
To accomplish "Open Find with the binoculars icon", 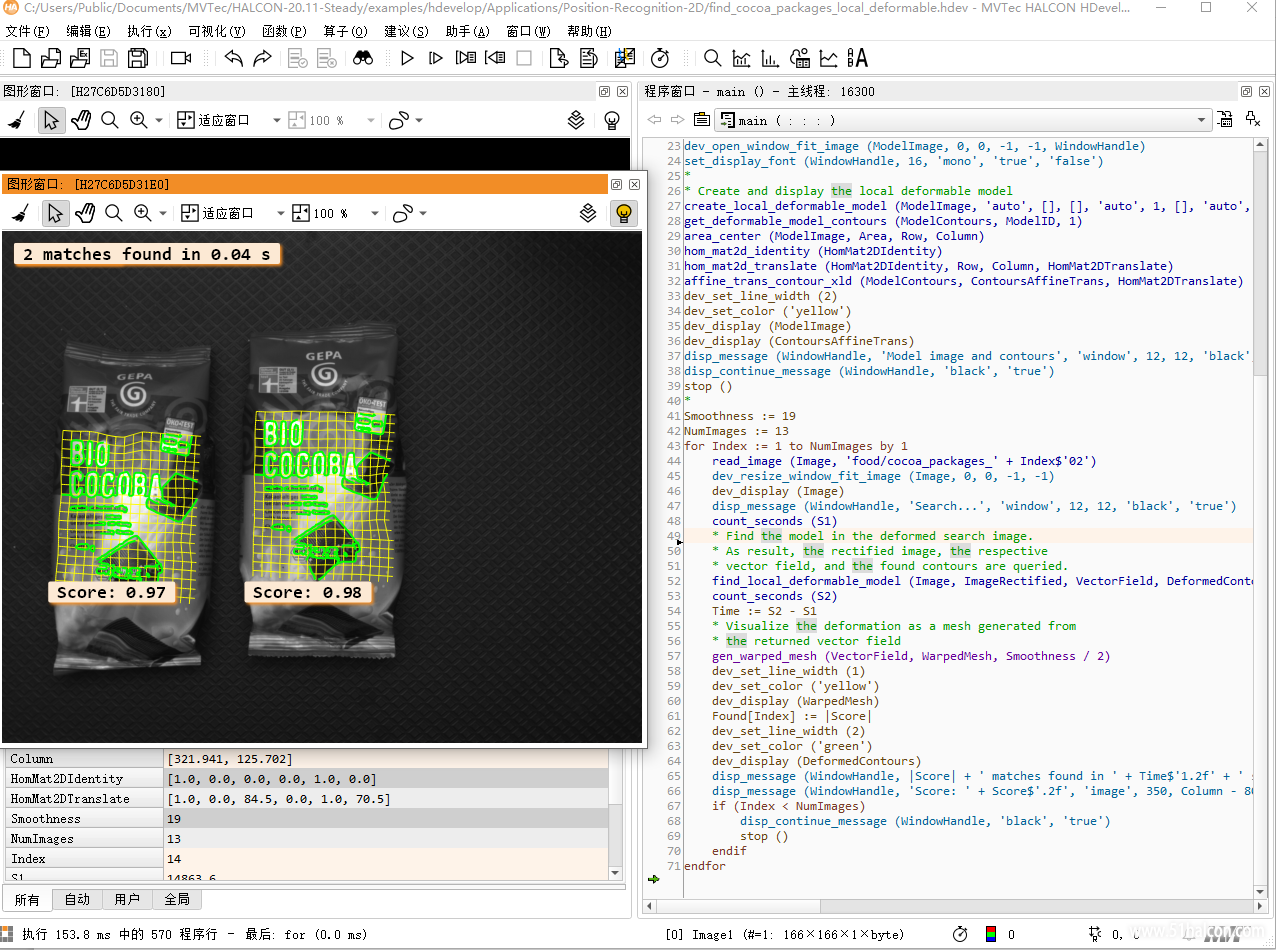I will (363, 58).
